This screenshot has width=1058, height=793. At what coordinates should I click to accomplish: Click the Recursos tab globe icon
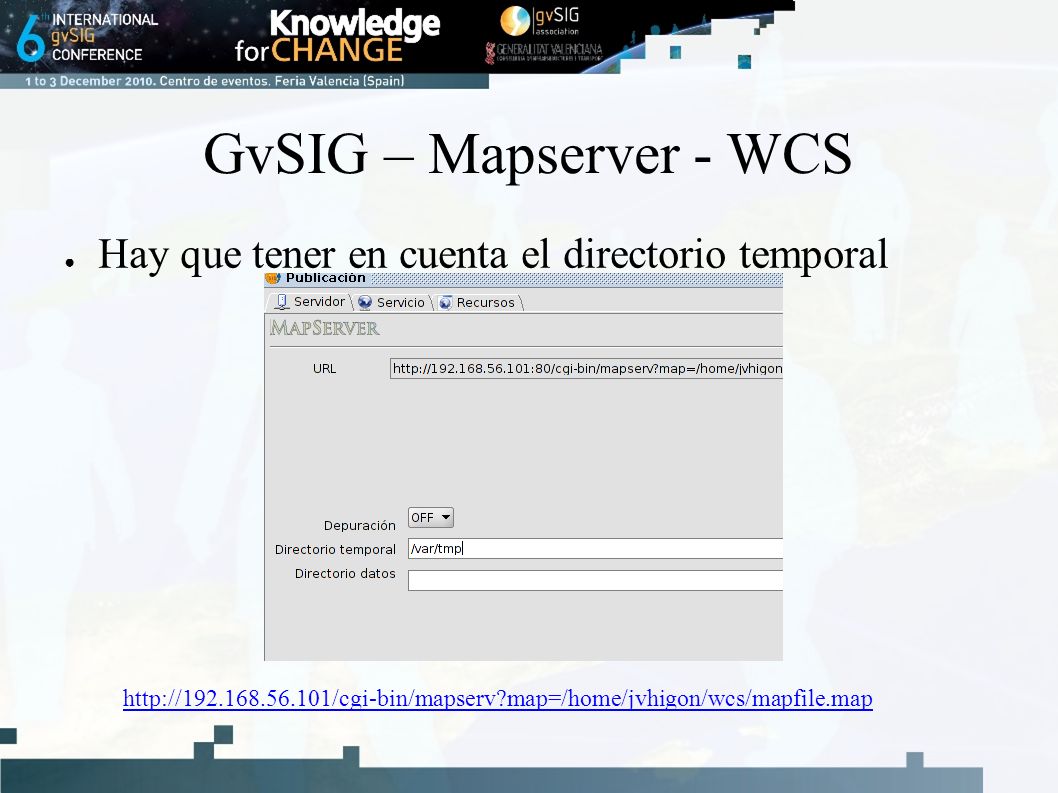click(x=445, y=302)
